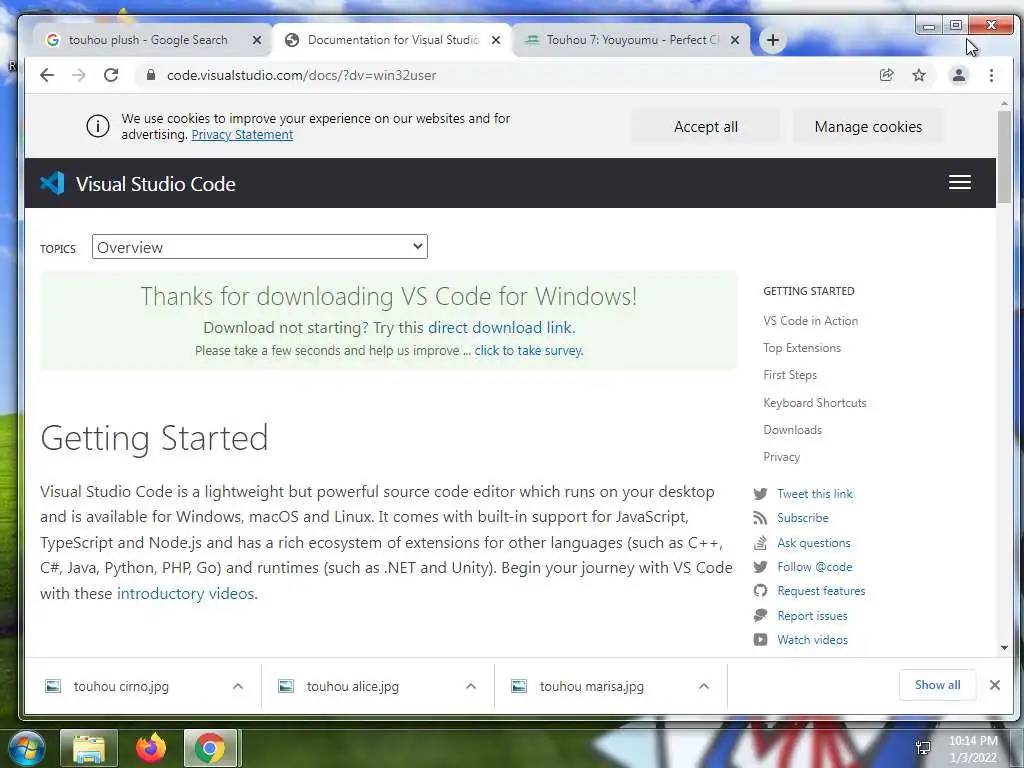Click Twitter icon beside Follow @code
1024x768 pixels.
tap(760, 567)
